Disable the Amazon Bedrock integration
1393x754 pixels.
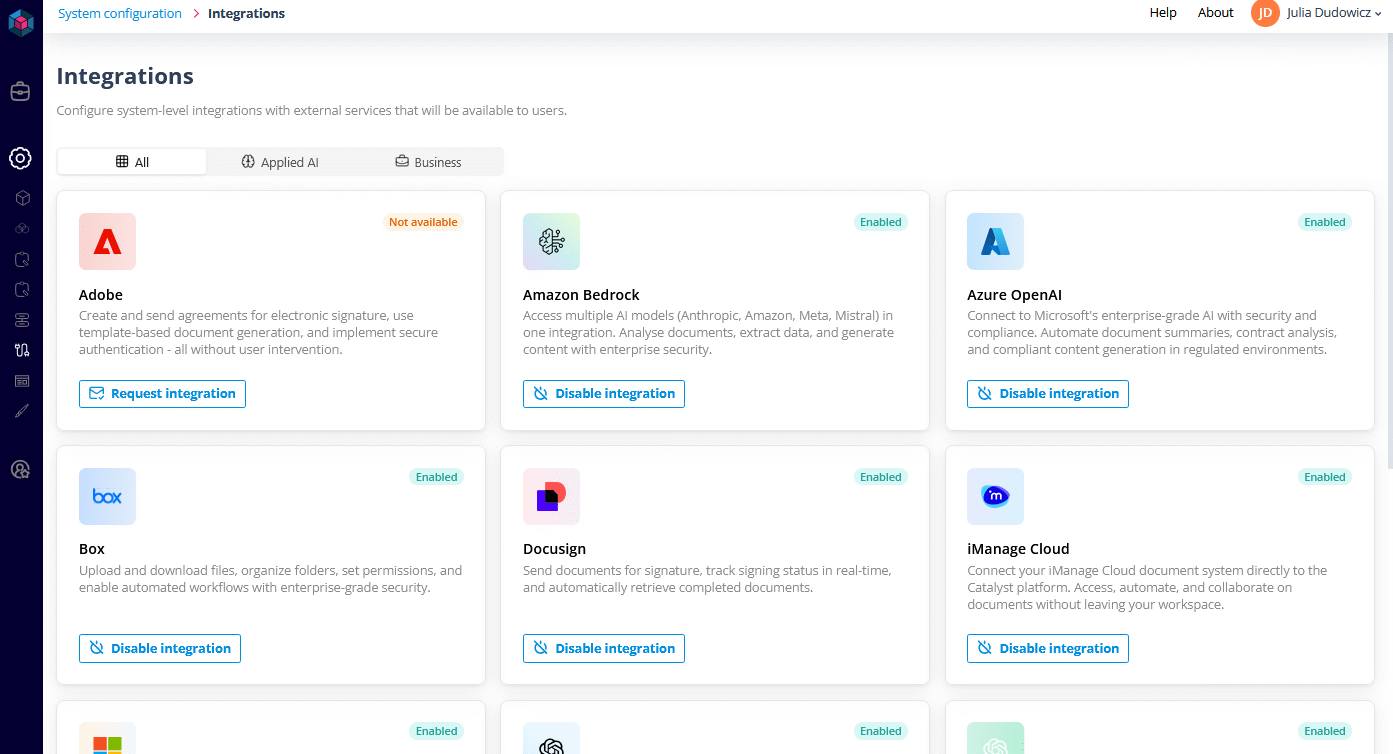(x=604, y=394)
